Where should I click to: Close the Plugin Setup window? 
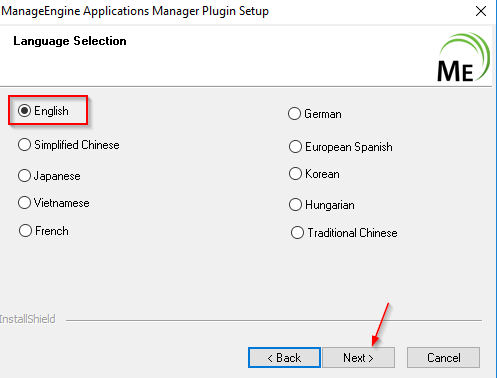[x=481, y=11]
